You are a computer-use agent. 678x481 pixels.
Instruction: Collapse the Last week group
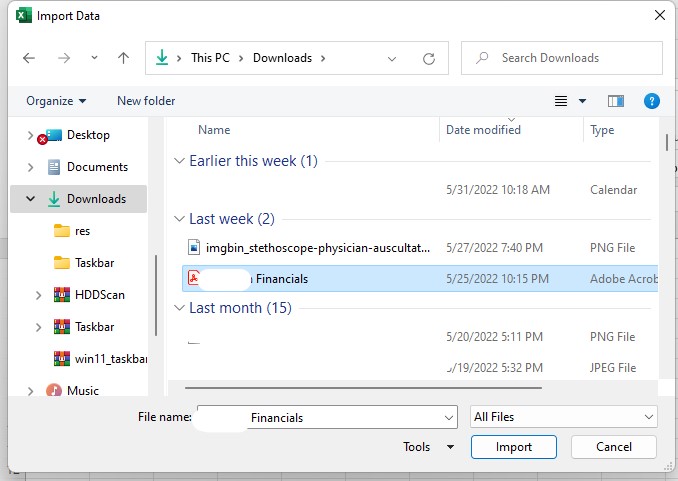(x=179, y=219)
